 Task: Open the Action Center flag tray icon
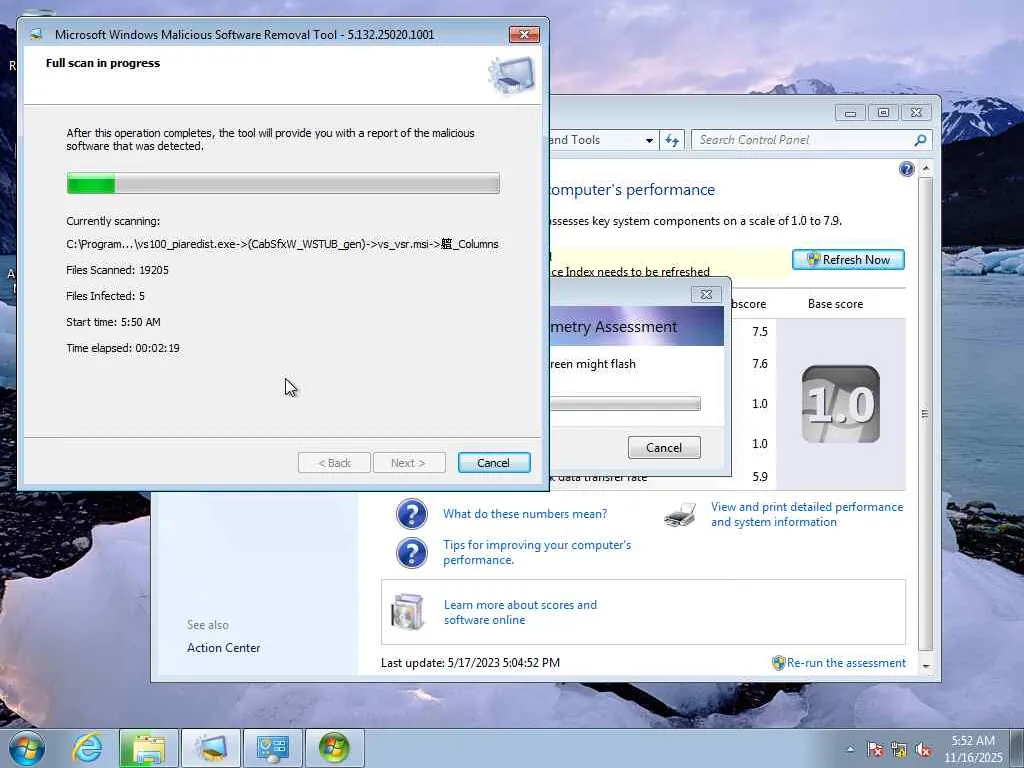pos(875,750)
